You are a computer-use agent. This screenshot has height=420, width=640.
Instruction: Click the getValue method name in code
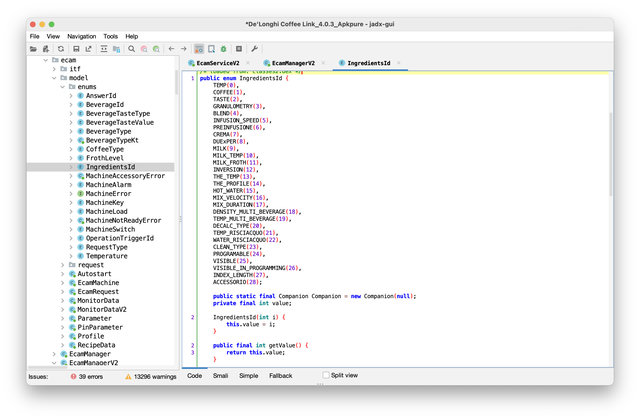click(x=282, y=345)
